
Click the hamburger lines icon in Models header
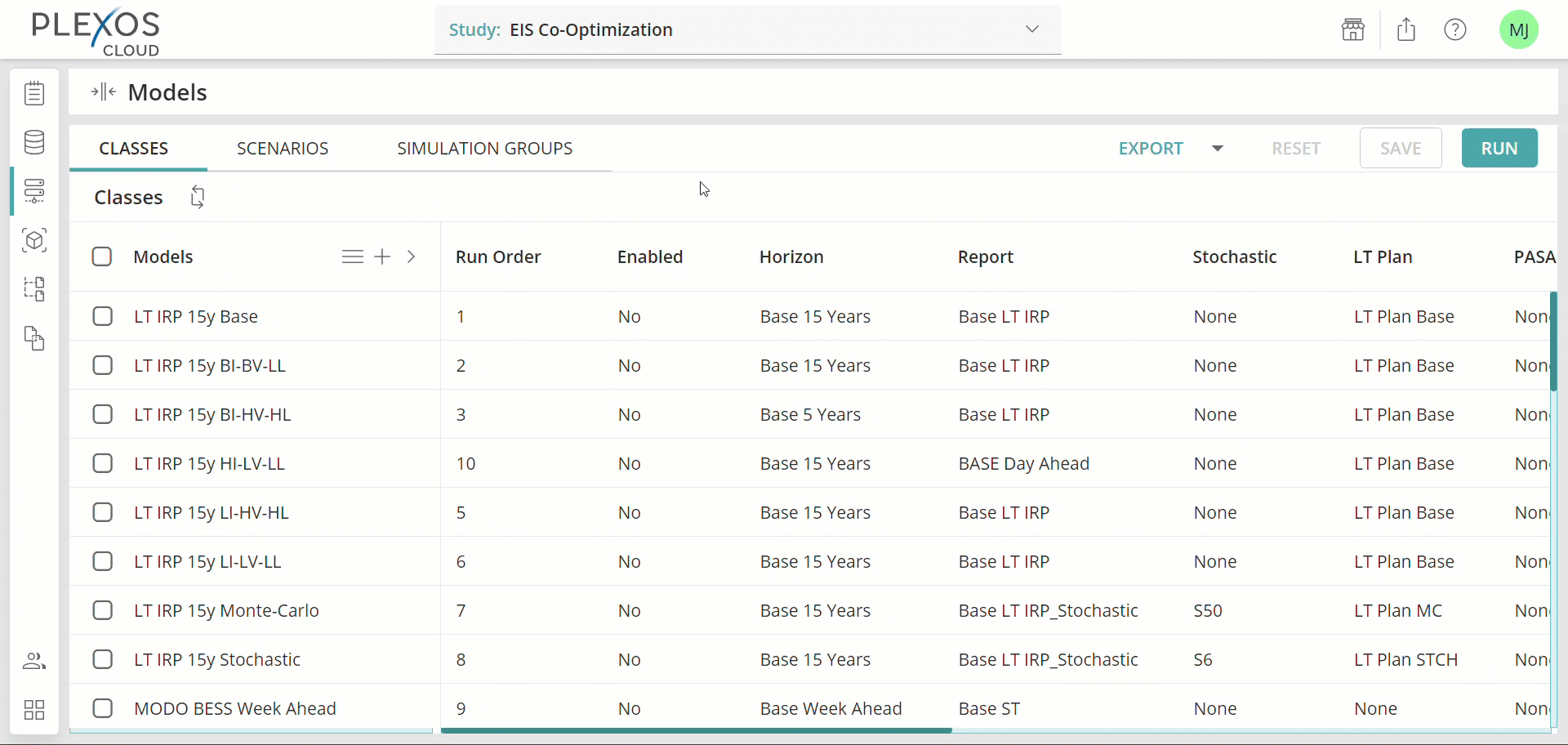[353, 257]
